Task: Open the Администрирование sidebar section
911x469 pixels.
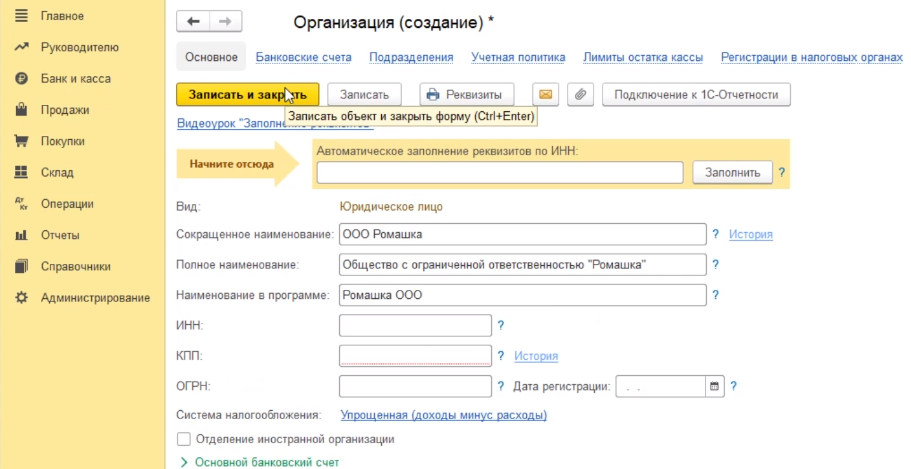Action: pyautogui.click(x=95, y=298)
